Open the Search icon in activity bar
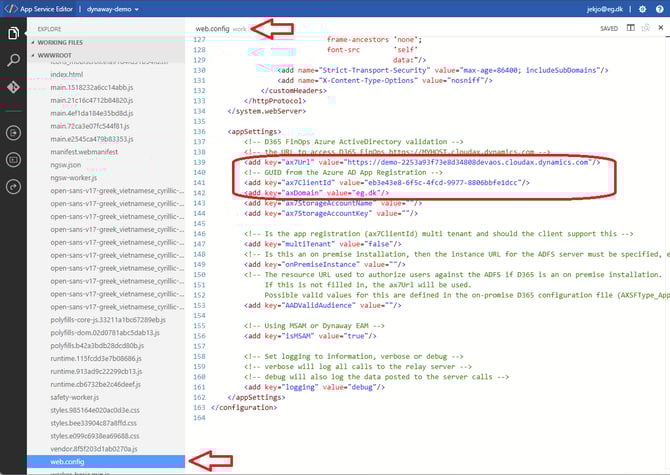The height and width of the screenshot is (475, 670). (x=14, y=61)
